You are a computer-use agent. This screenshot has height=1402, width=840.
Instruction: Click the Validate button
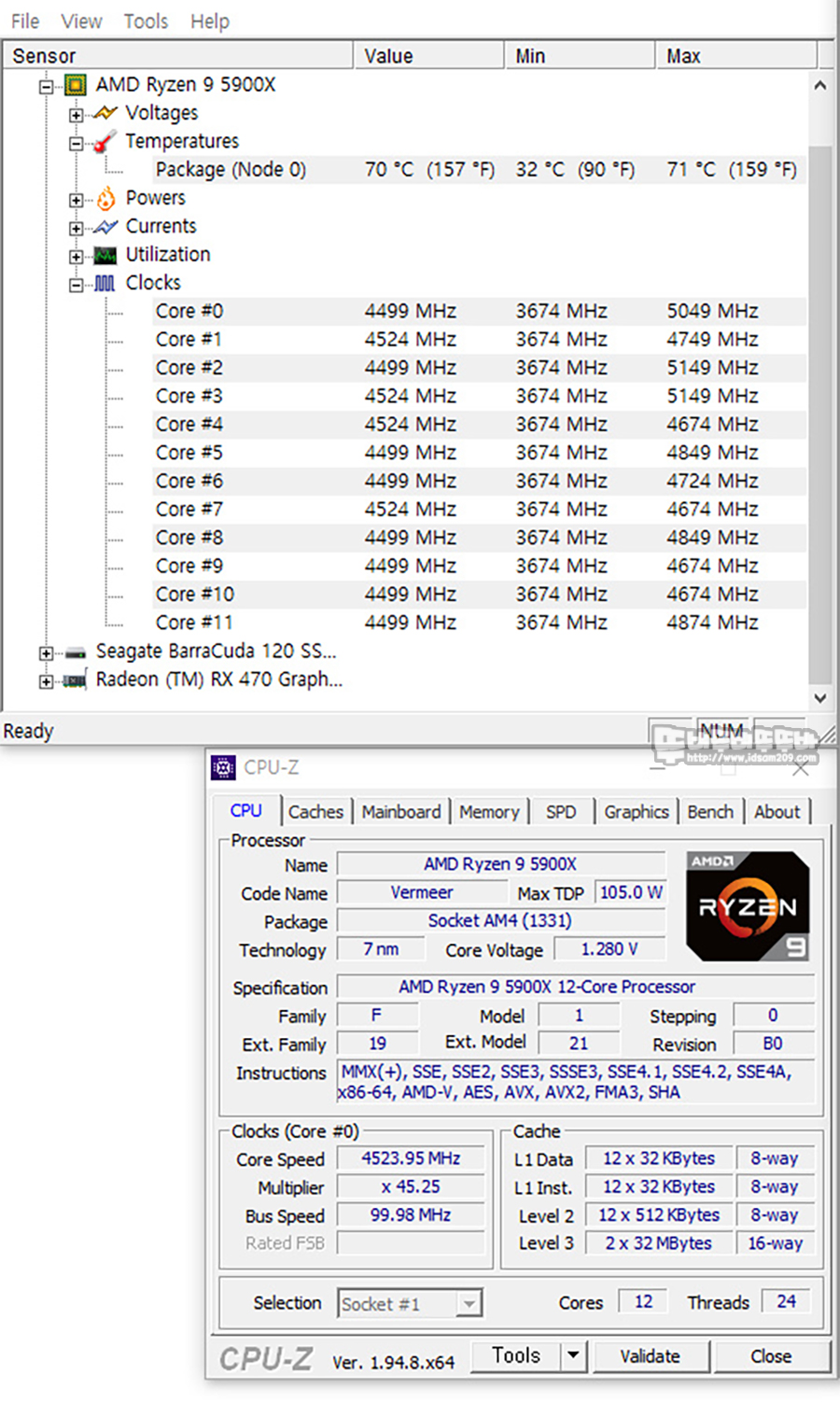(651, 1356)
